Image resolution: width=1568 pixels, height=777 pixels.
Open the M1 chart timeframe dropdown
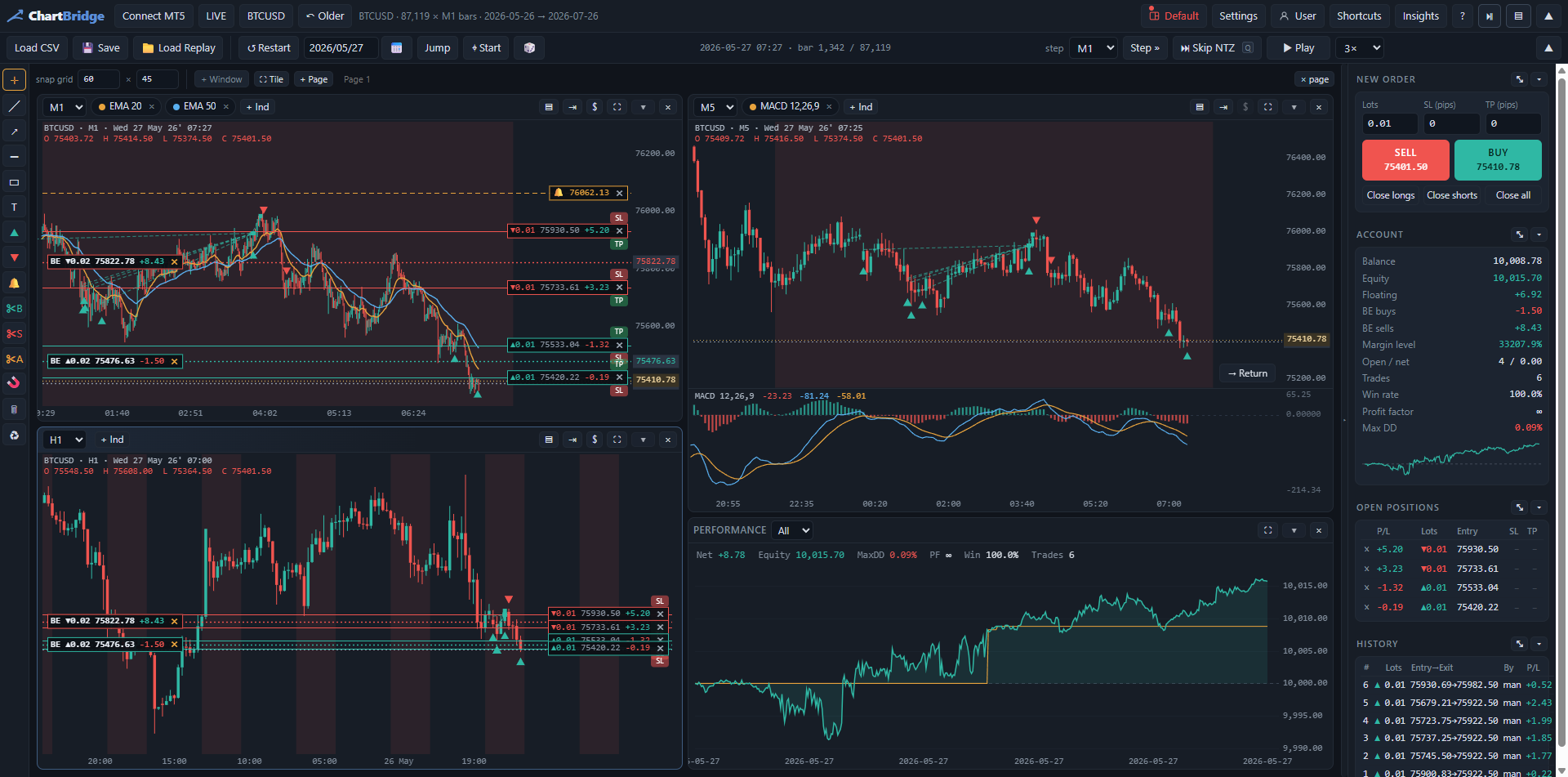[65, 107]
